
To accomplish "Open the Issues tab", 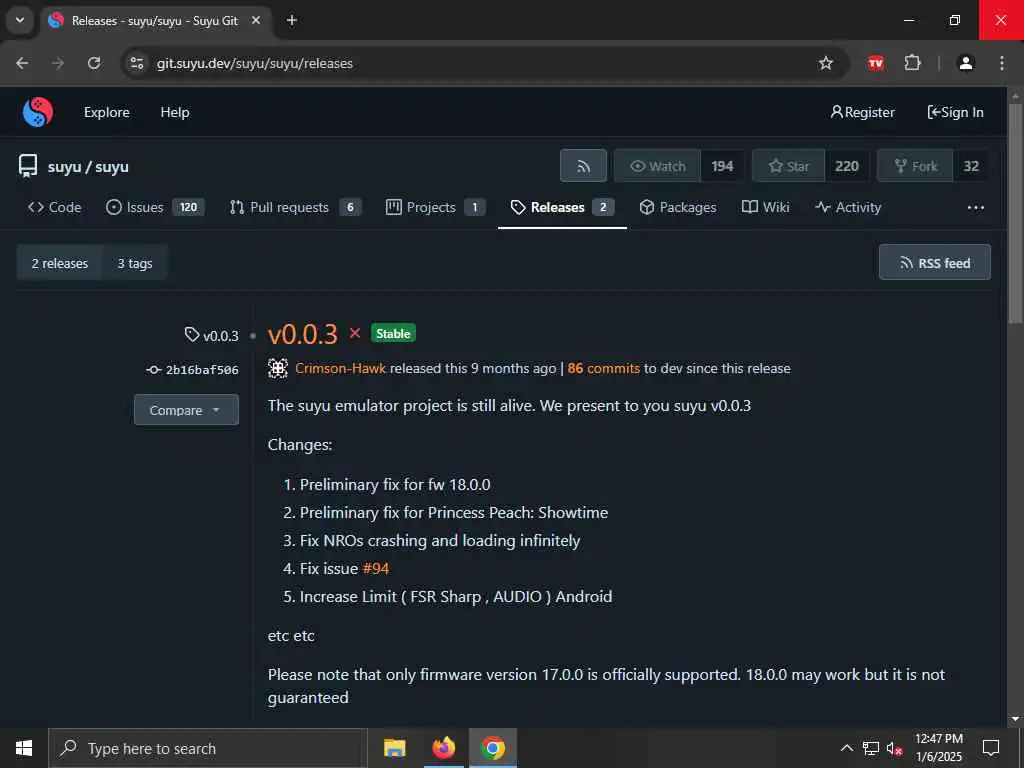I will click(x=155, y=207).
